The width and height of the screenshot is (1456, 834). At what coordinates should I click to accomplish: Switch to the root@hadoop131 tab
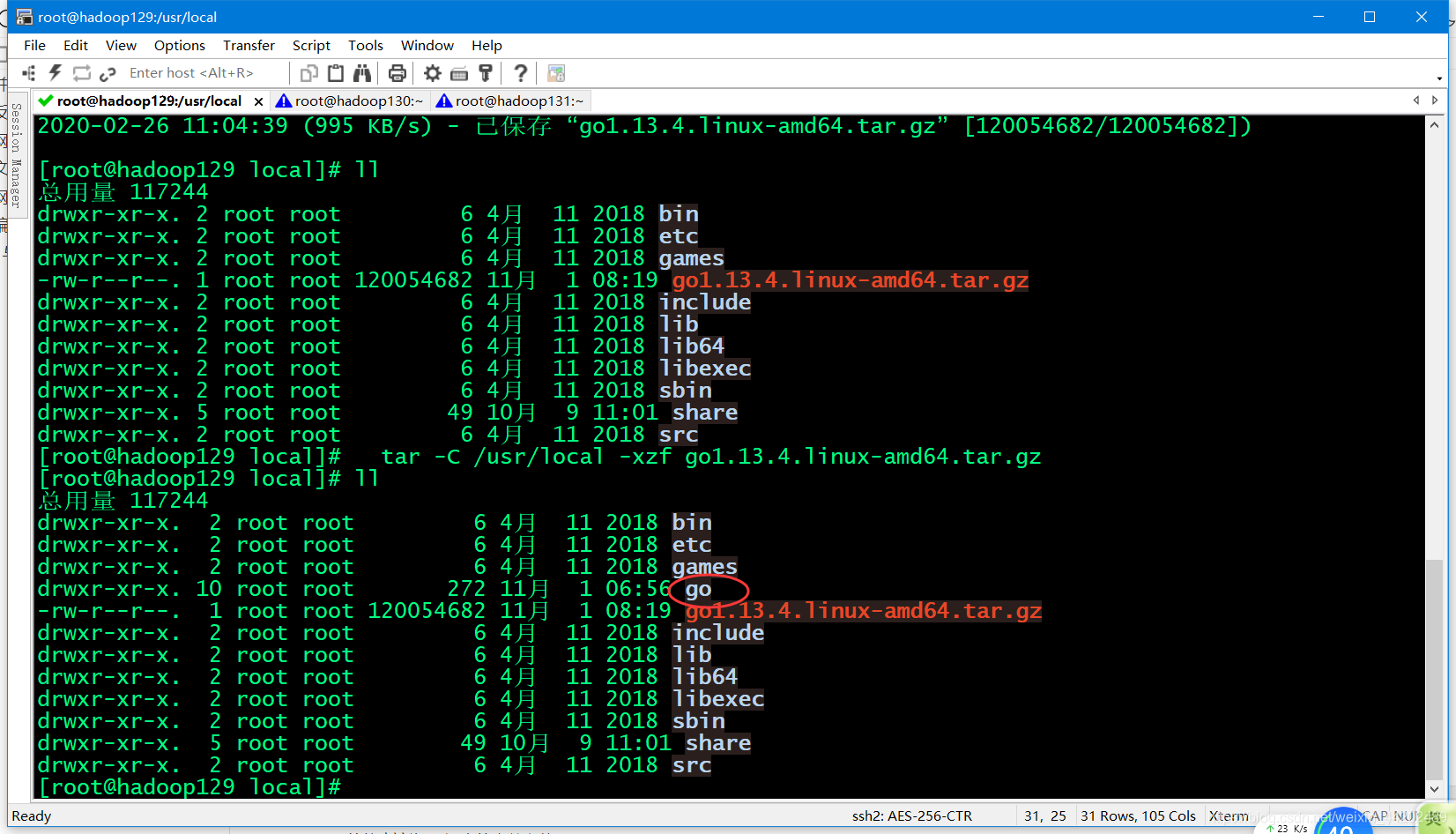510,101
